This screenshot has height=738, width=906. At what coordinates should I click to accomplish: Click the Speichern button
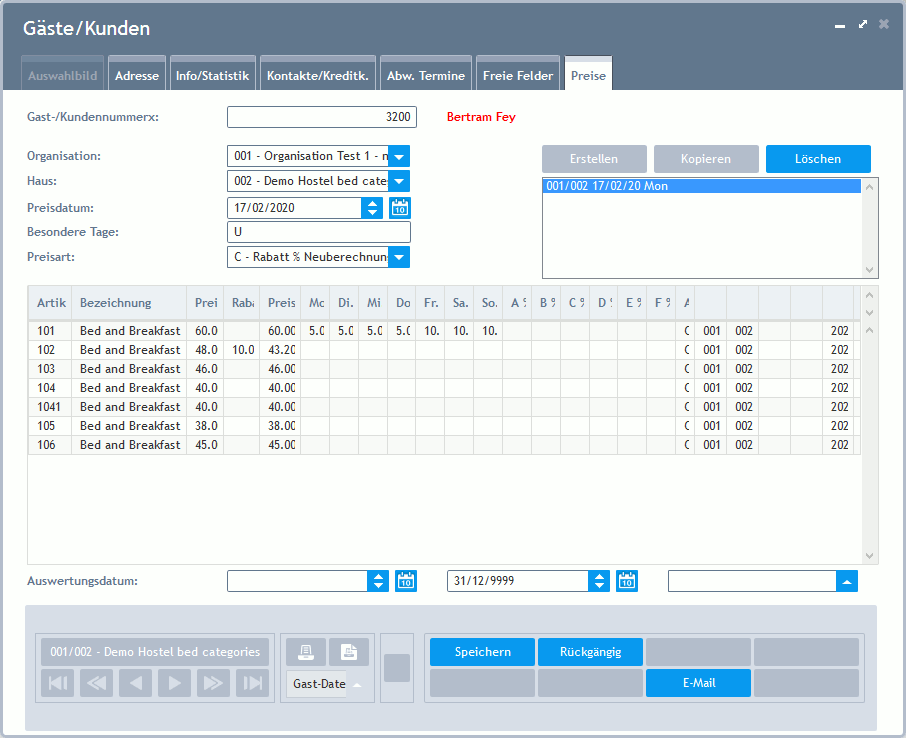482,652
